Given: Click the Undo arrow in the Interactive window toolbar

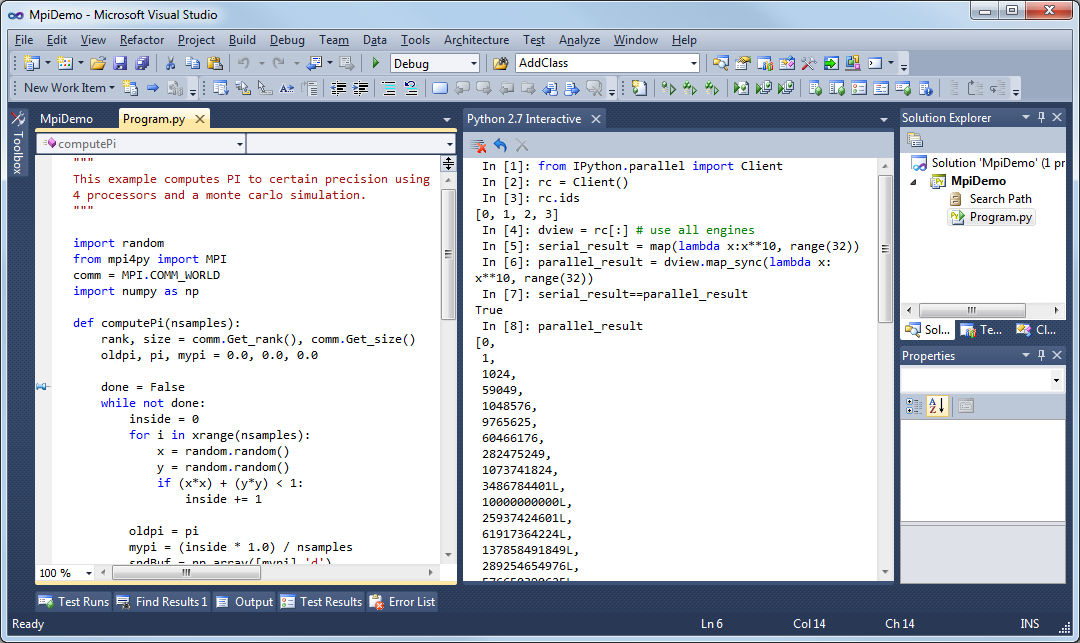Looking at the screenshot, I should [501, 145].
